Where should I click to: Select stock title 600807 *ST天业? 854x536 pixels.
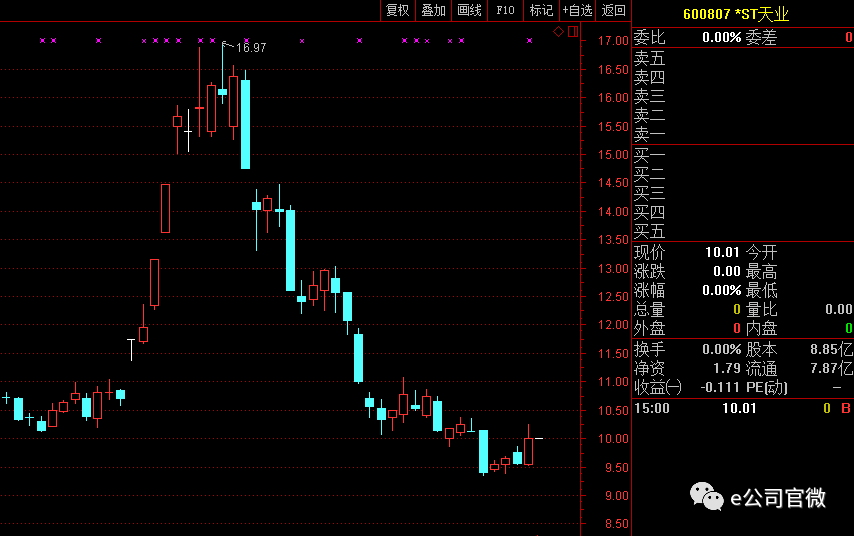(736, 14)
